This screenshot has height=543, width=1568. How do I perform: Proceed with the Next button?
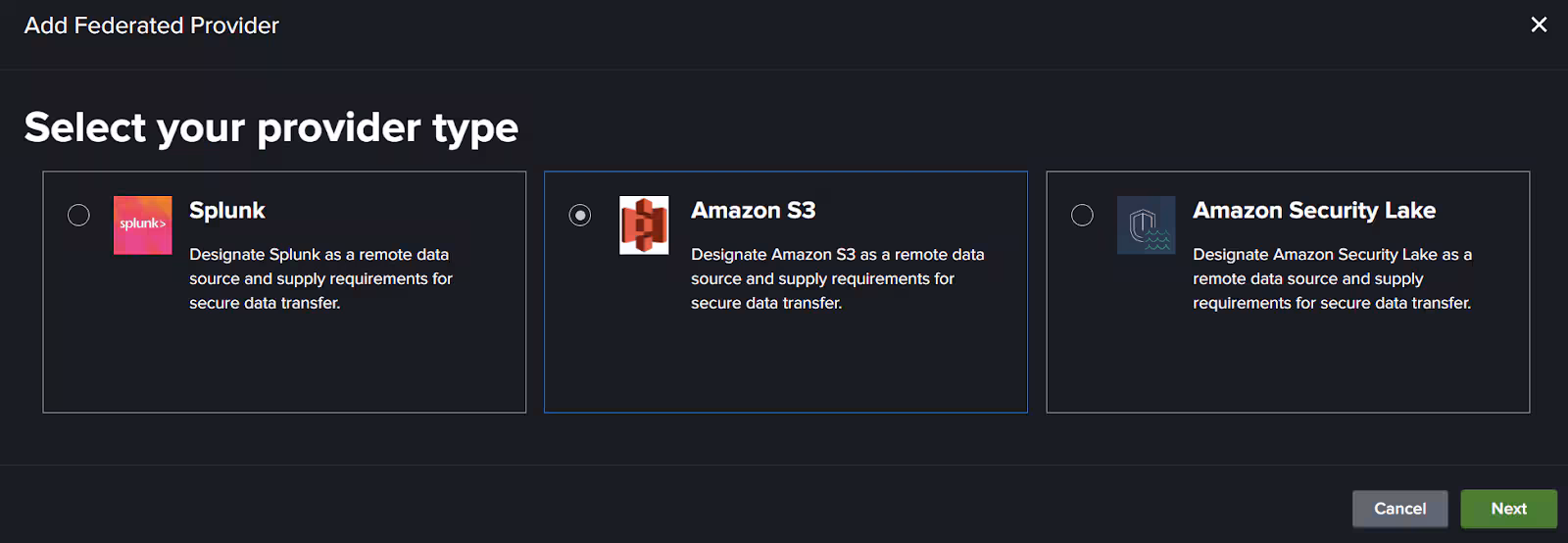(1508, 509)
